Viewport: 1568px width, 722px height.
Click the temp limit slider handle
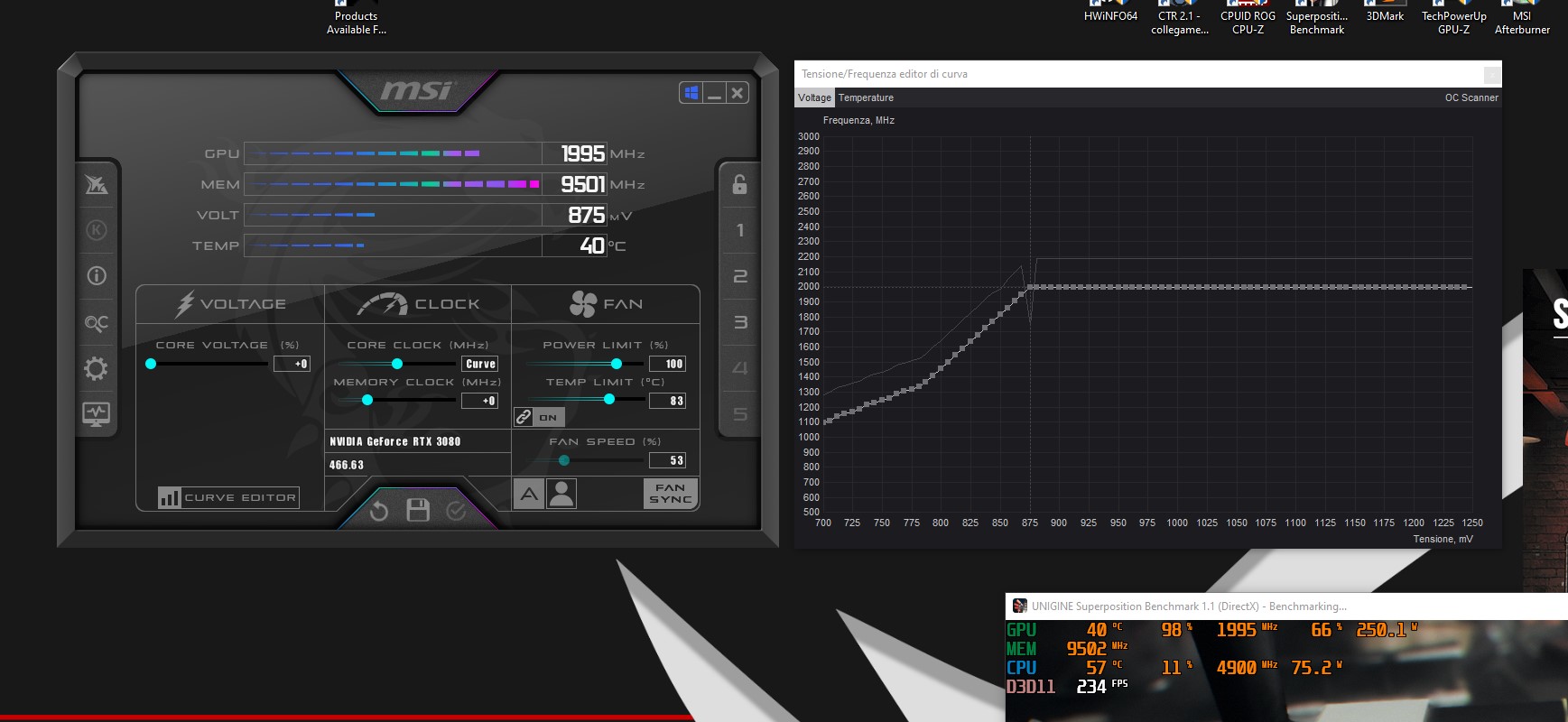[x=609, y=399]
